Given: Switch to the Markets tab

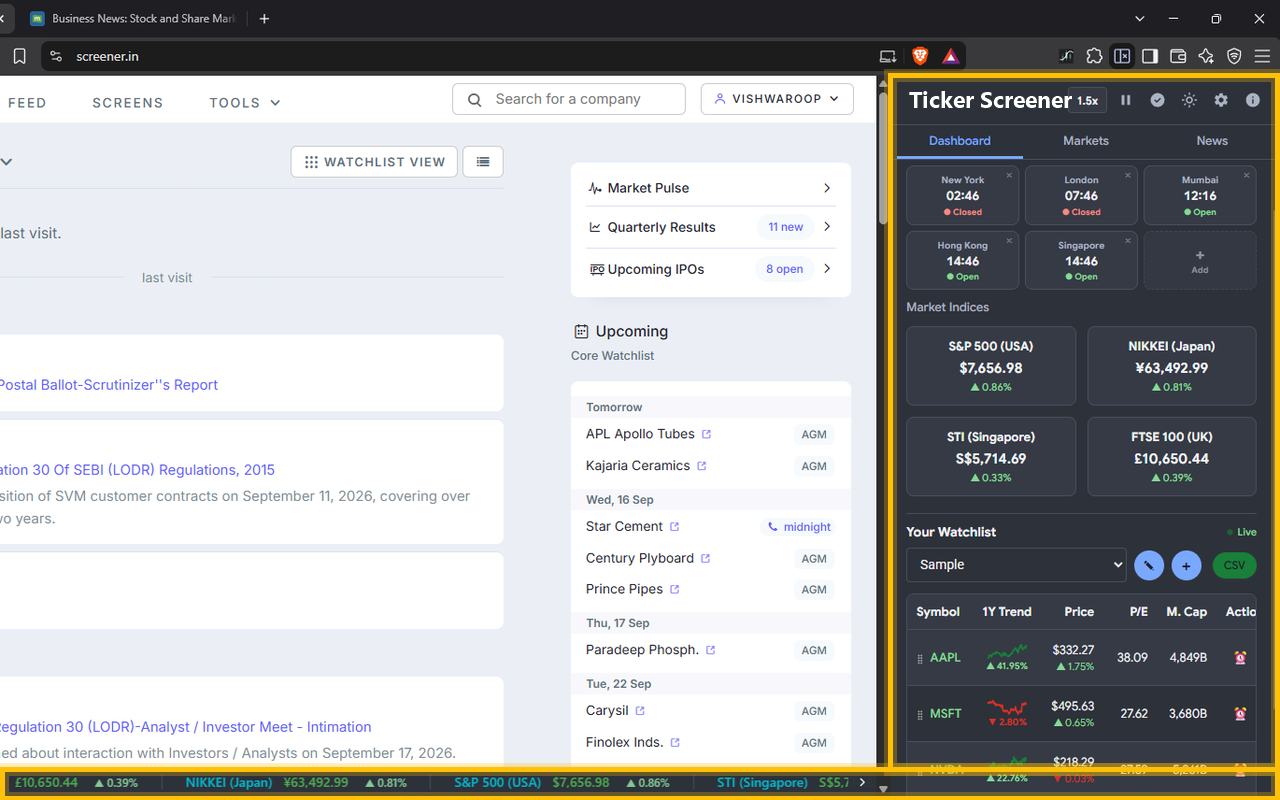Looking at the screenshot, I should 1086,141.
